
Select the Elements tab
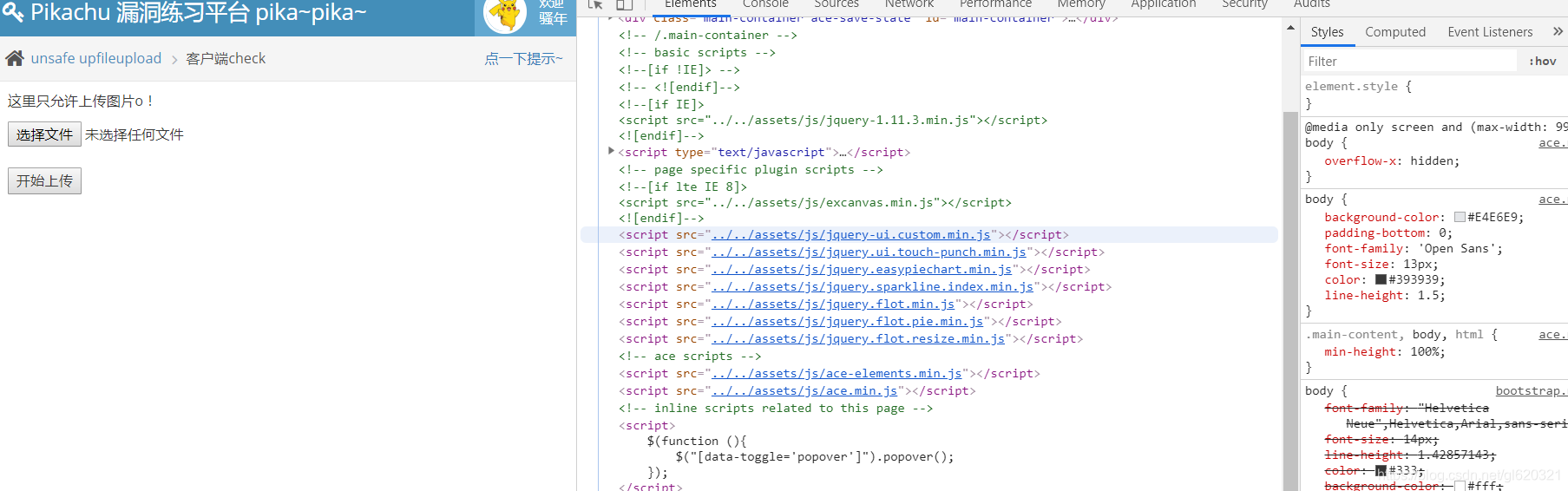[690, 4]
